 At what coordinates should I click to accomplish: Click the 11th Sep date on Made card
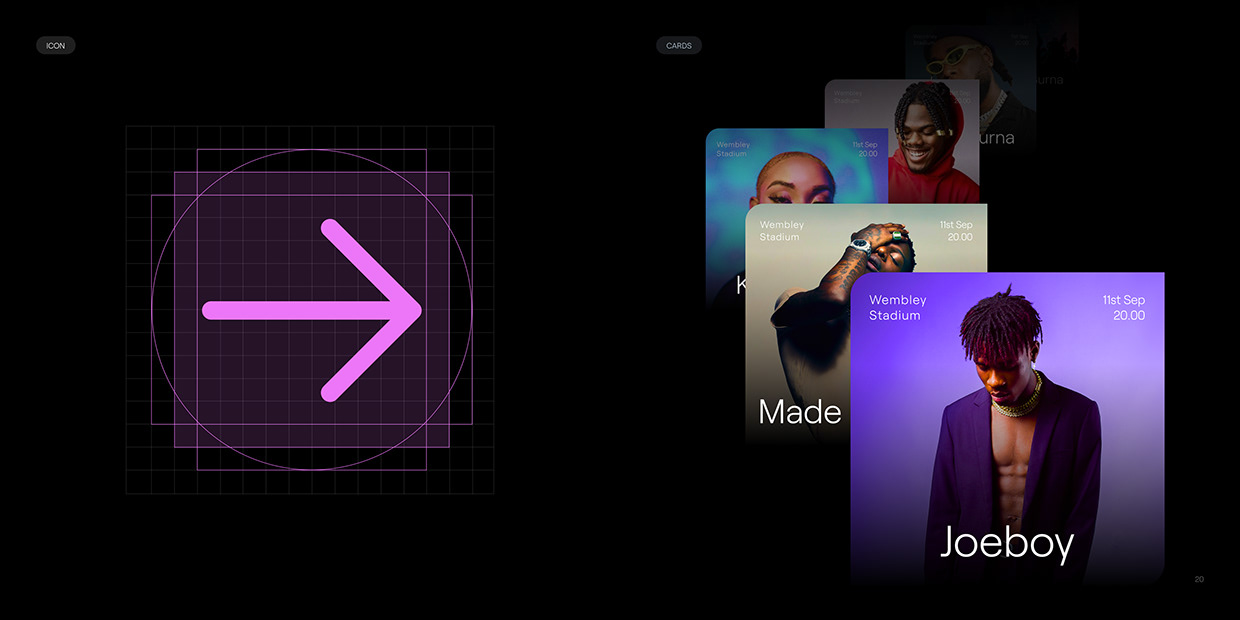coord(955,231)
